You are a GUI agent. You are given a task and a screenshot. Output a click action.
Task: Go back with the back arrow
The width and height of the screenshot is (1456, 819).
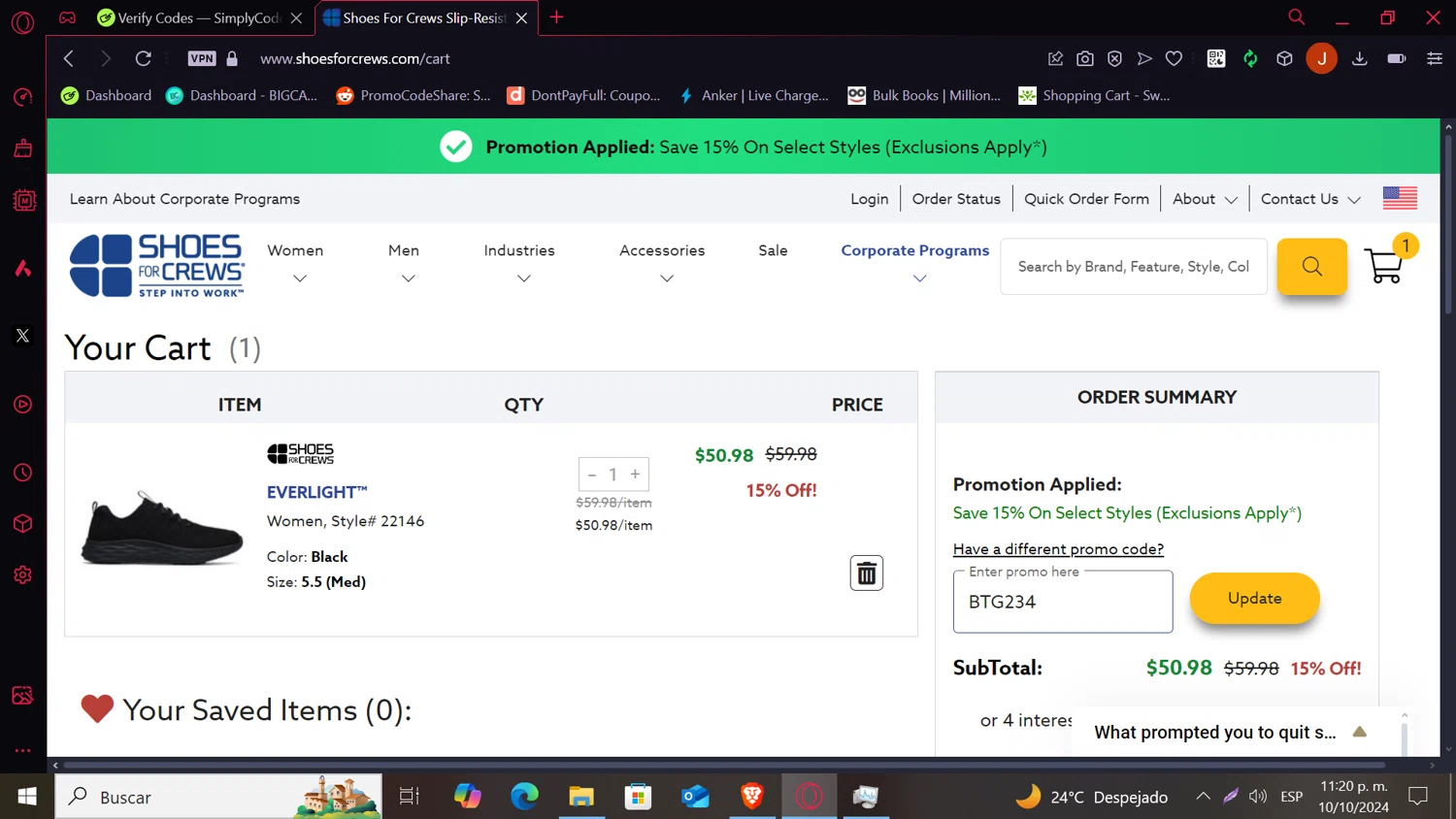pyautogui.click(x=69, y=58)
